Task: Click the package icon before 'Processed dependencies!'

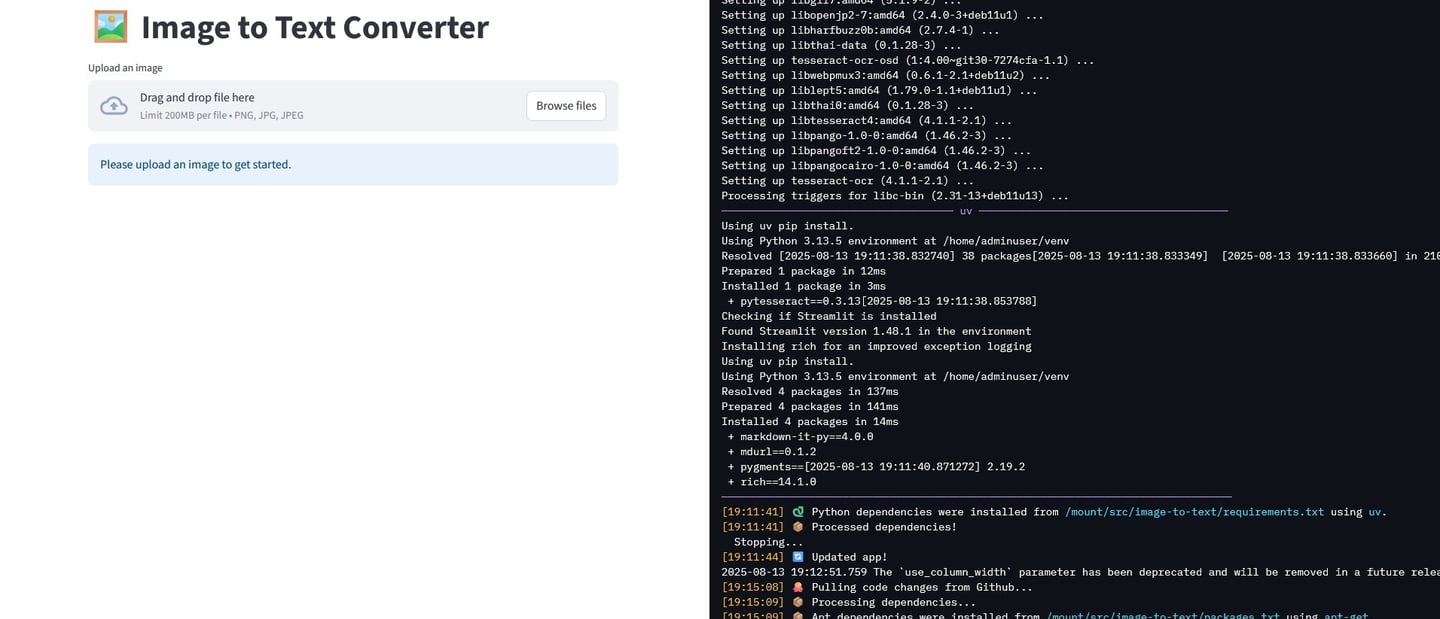Action: (798, 527)
